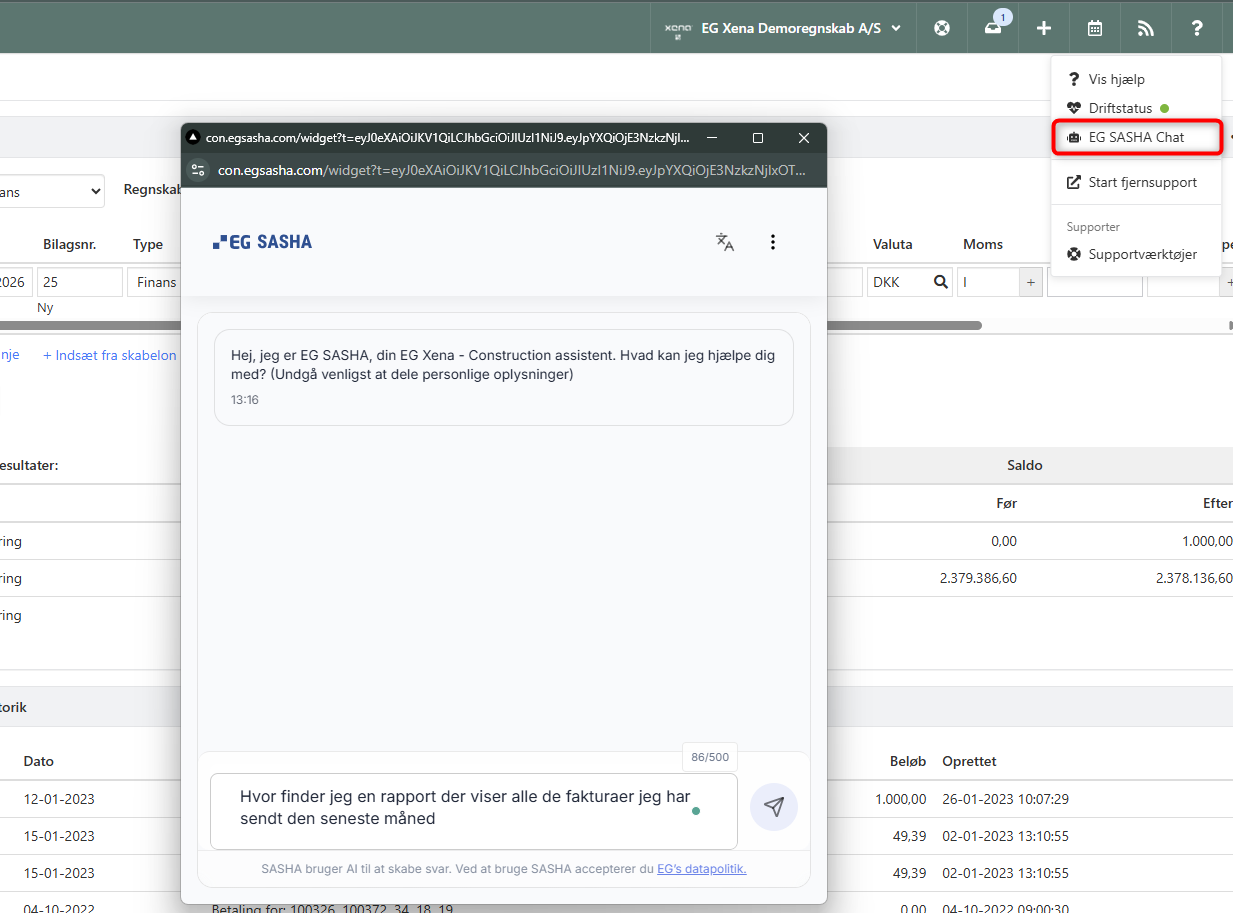Select the 12-01-2023 history row date

pyautogui.click(x=59, y=799)
